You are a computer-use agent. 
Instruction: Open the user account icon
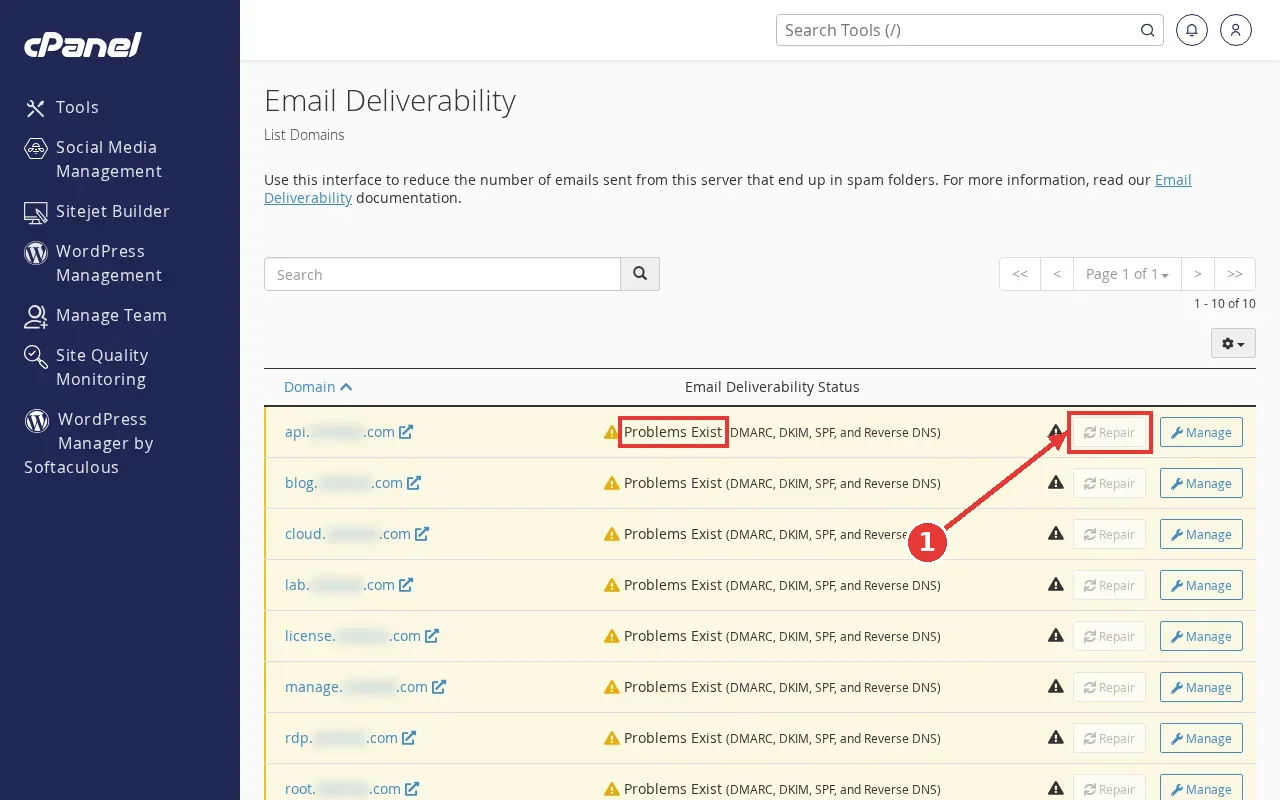coord(1235,30)
